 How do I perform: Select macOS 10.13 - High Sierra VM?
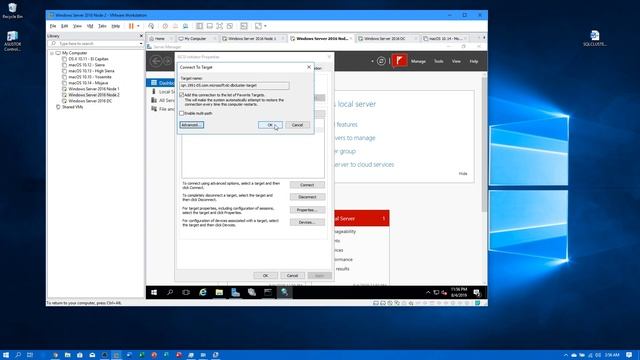[91, 71]
